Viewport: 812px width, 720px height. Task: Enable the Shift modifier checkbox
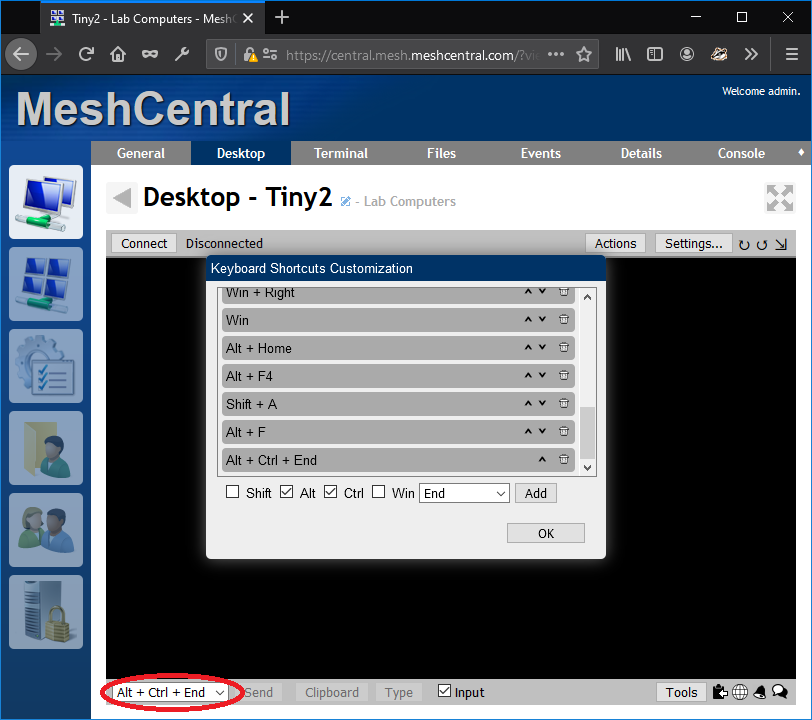point(233,492)
